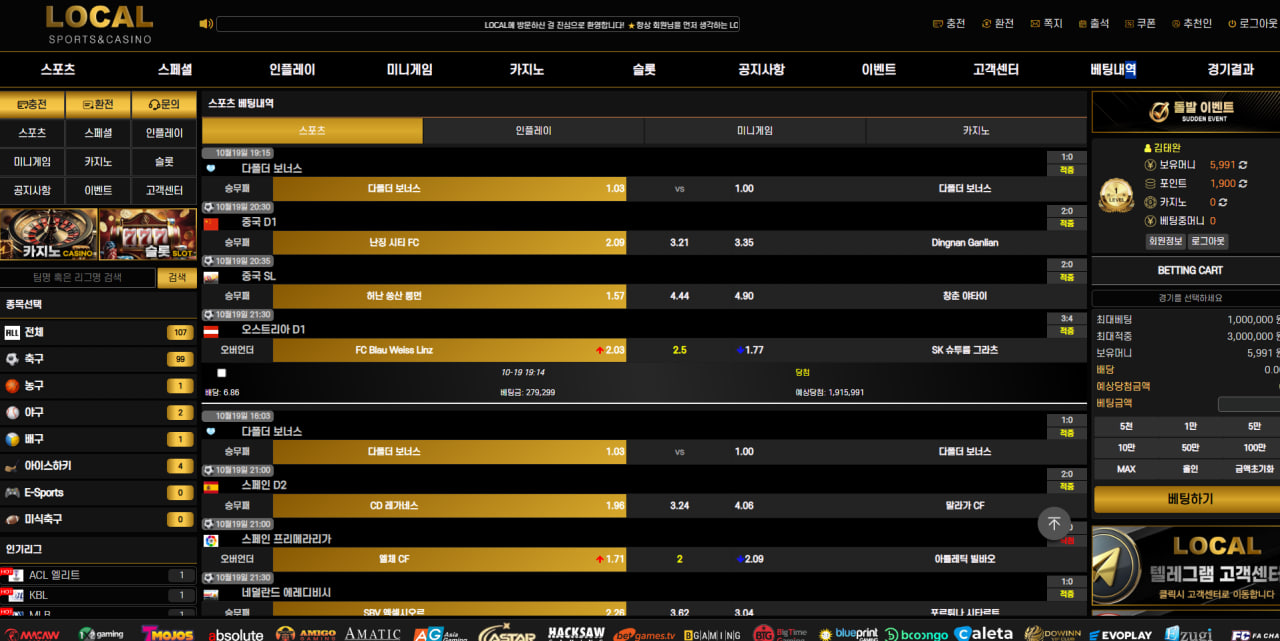Viewport: 1280px width, 641px height.
Task: Click the LOCAL Sports & Casino logo
Action: click(x=99, y=25)
